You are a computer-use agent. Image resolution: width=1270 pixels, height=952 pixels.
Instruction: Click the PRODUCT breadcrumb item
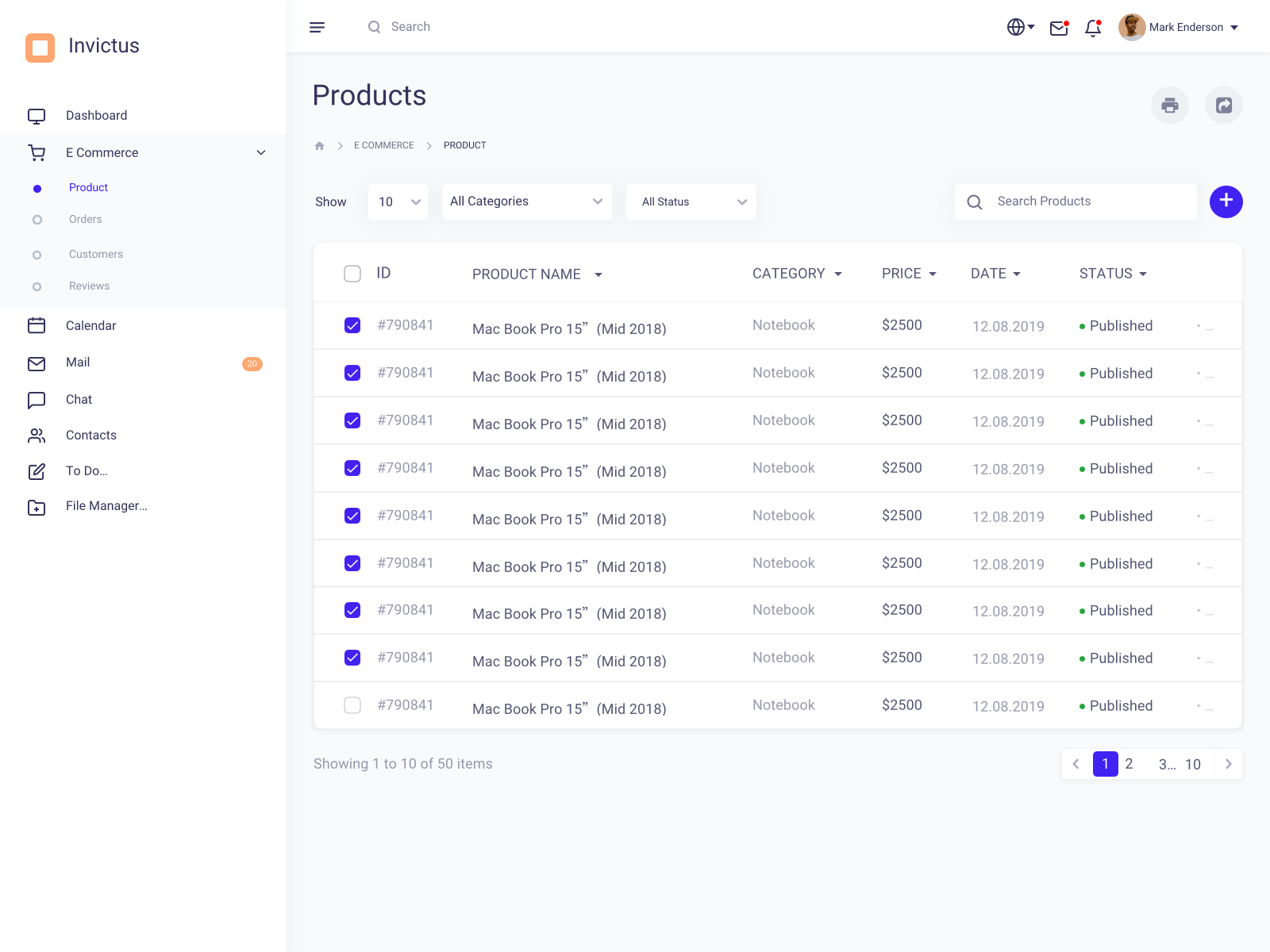click(465, 145)
